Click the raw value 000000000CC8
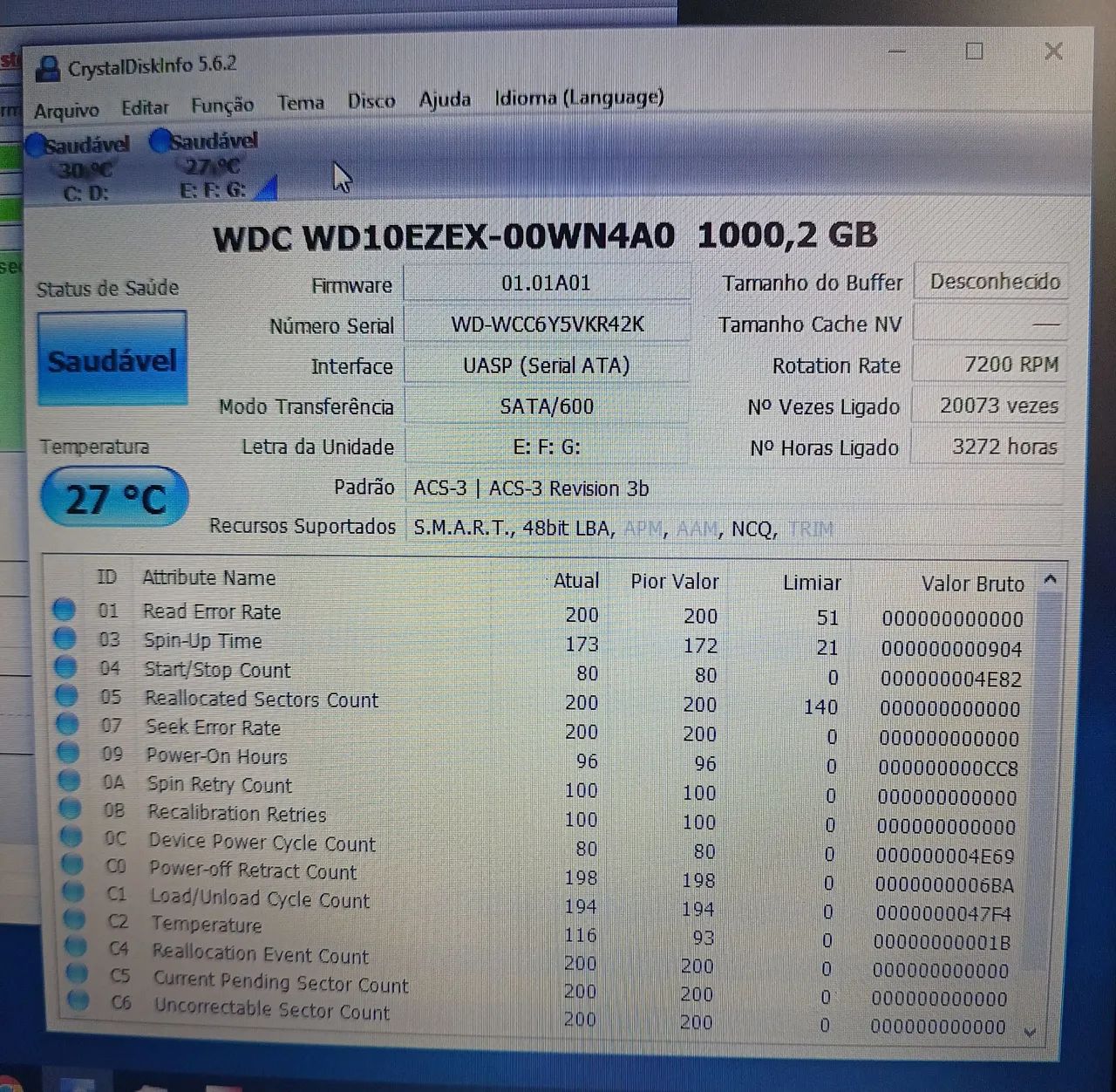The width and height of the screenshot is (1116, 1092). point(948,768)
